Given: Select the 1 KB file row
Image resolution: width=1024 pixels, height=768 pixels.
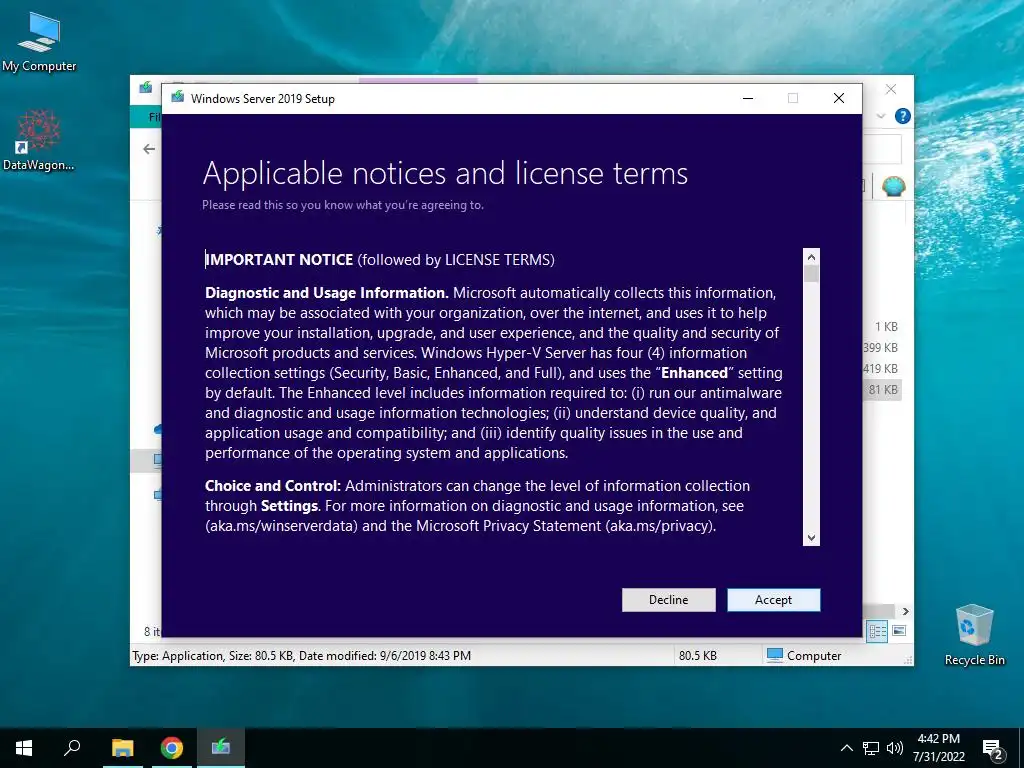Looking at the screenshot, I should tap(886, 327).
